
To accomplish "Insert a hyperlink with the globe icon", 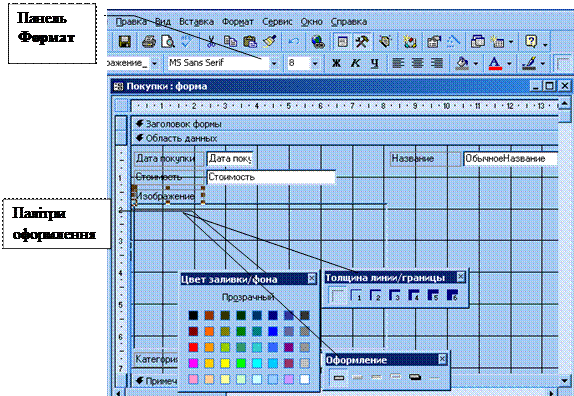I will pyautogui.click(x=318, y=42).
